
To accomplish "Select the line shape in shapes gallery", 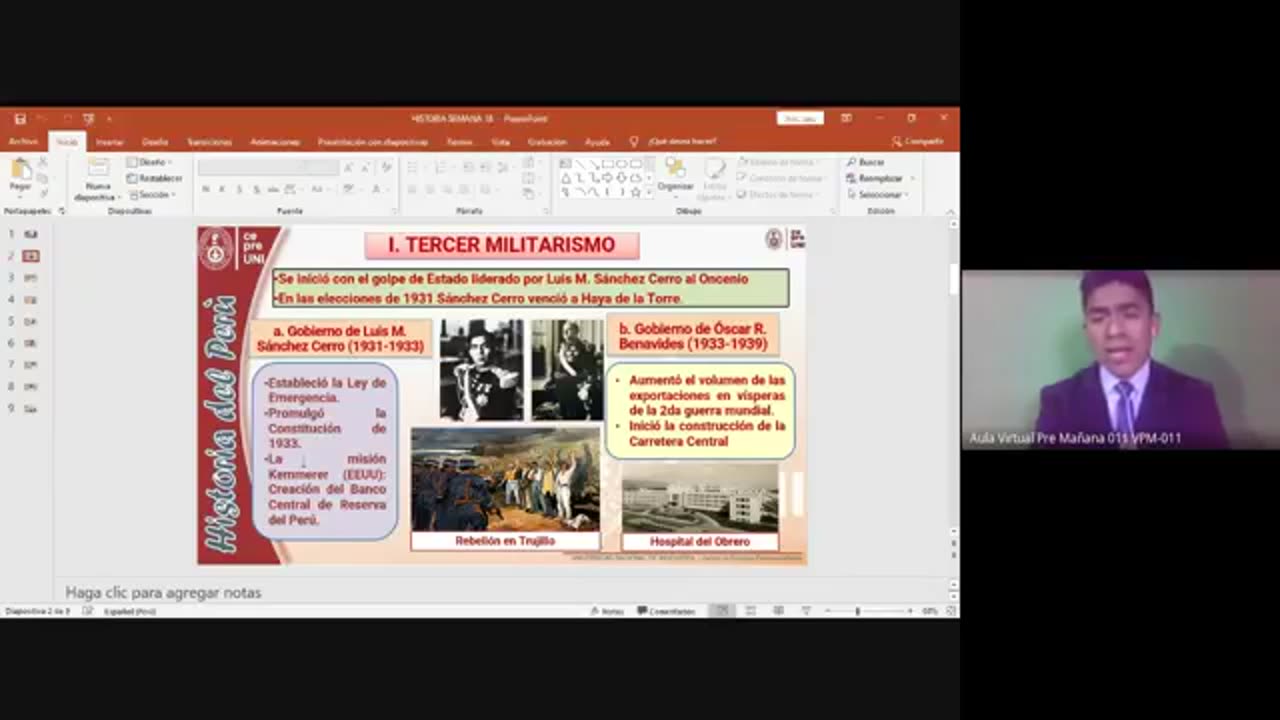I will coord(580,163).
